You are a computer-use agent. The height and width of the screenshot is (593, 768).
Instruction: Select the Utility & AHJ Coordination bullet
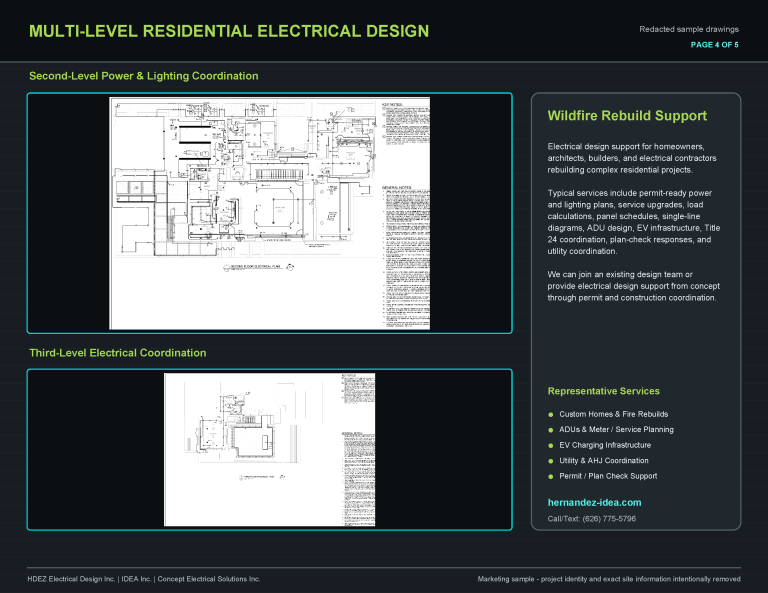pyautogui.click(x=604, y=460)
